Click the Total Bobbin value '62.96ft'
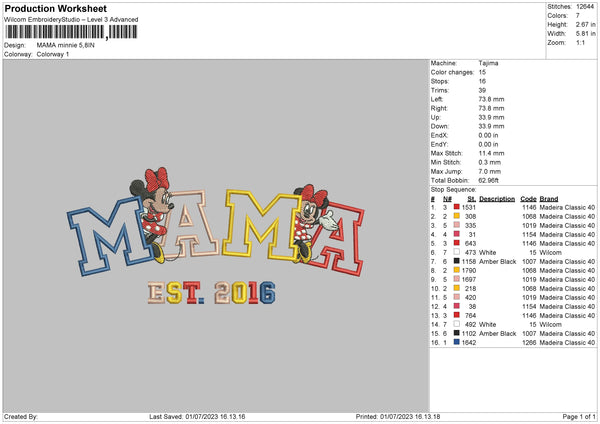Image resolution: width=600 pixels, height=424 pixels. click(x=488, y=180)
